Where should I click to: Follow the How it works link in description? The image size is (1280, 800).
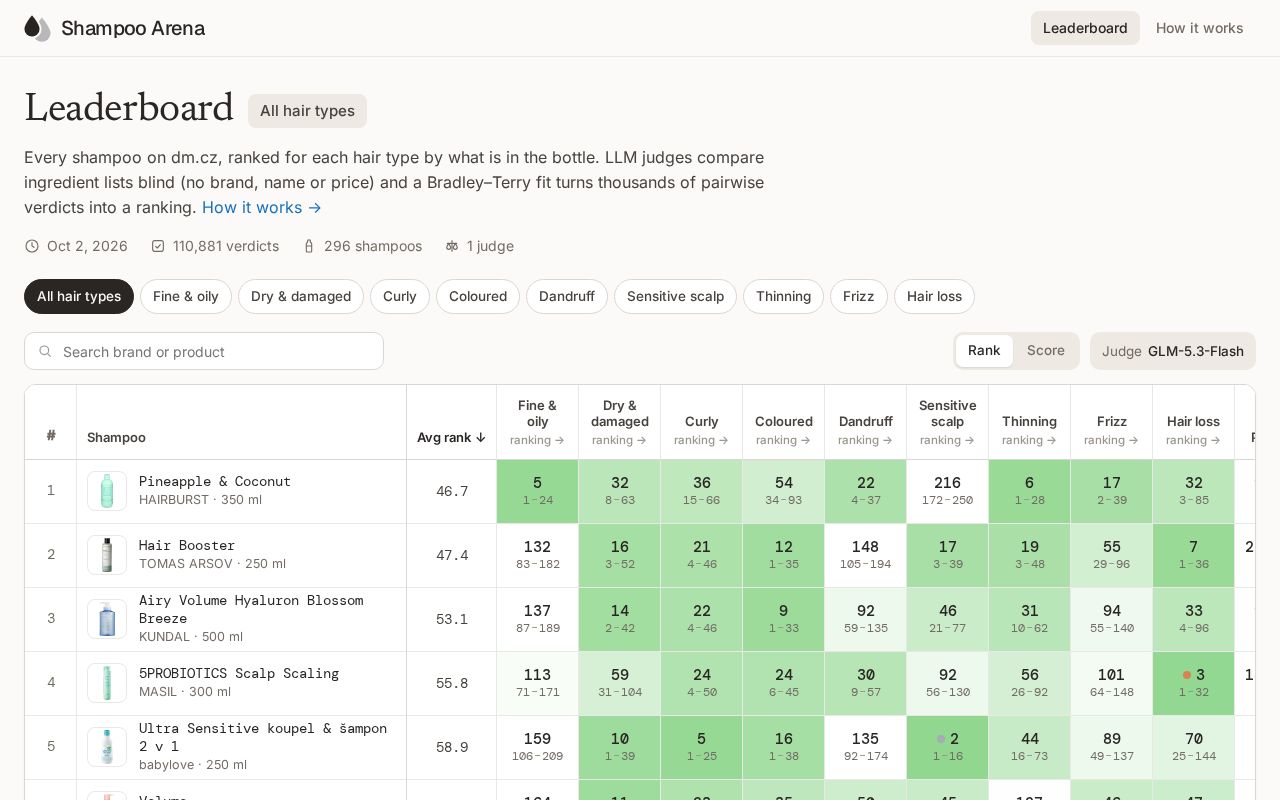point(262,207)
